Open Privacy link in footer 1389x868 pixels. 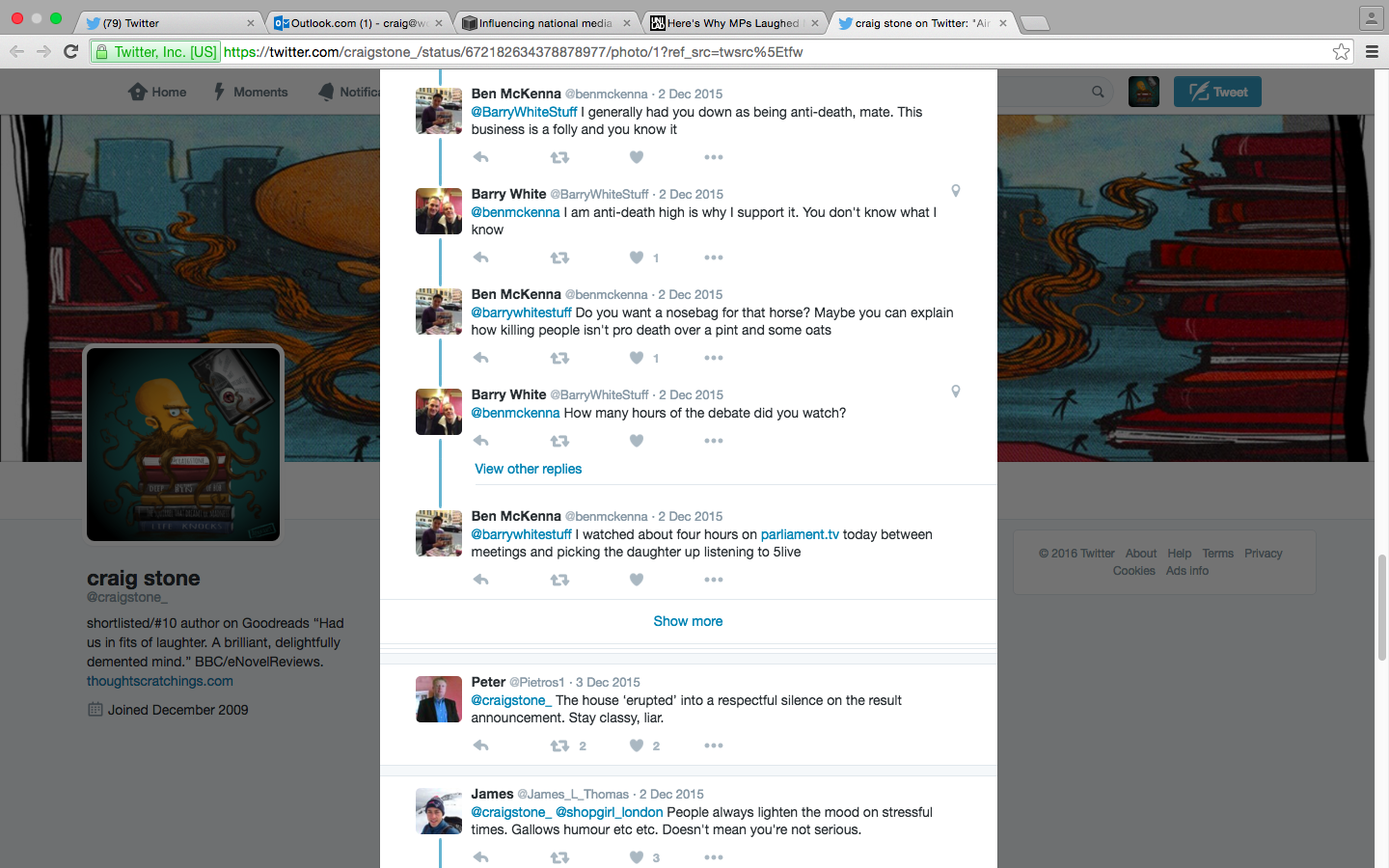tap(1263, 554)
